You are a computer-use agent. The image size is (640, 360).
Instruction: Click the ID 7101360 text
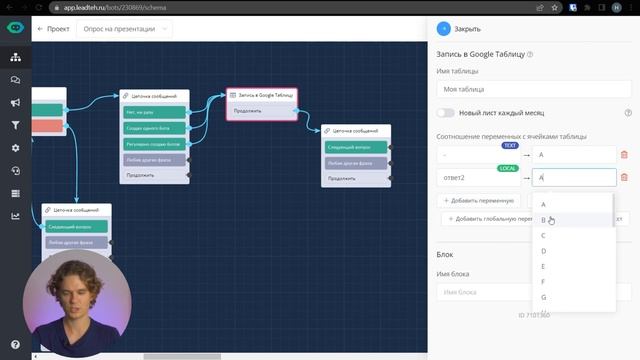tap(534, 315)
